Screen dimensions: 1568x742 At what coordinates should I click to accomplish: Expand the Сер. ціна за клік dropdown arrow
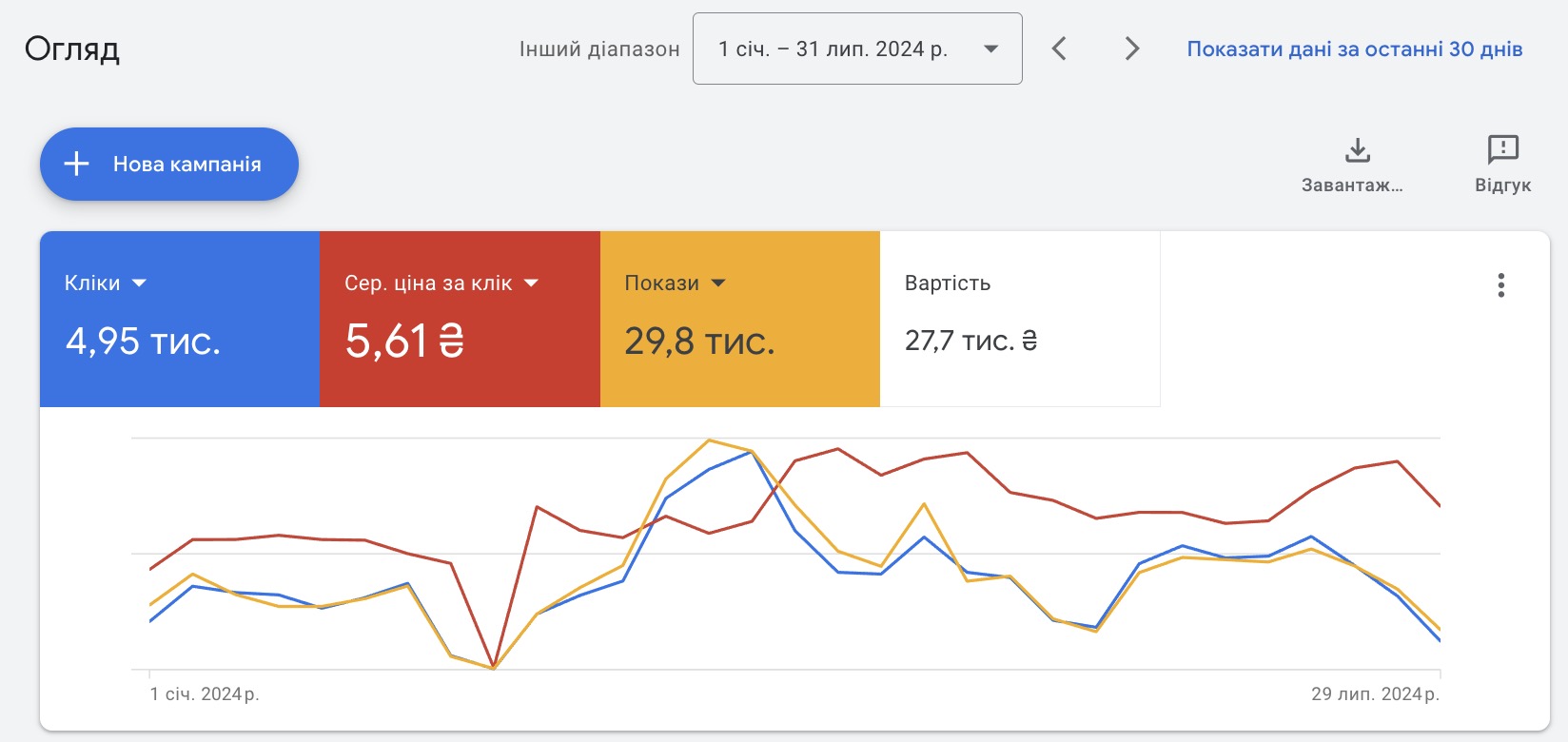pos(531,283)
